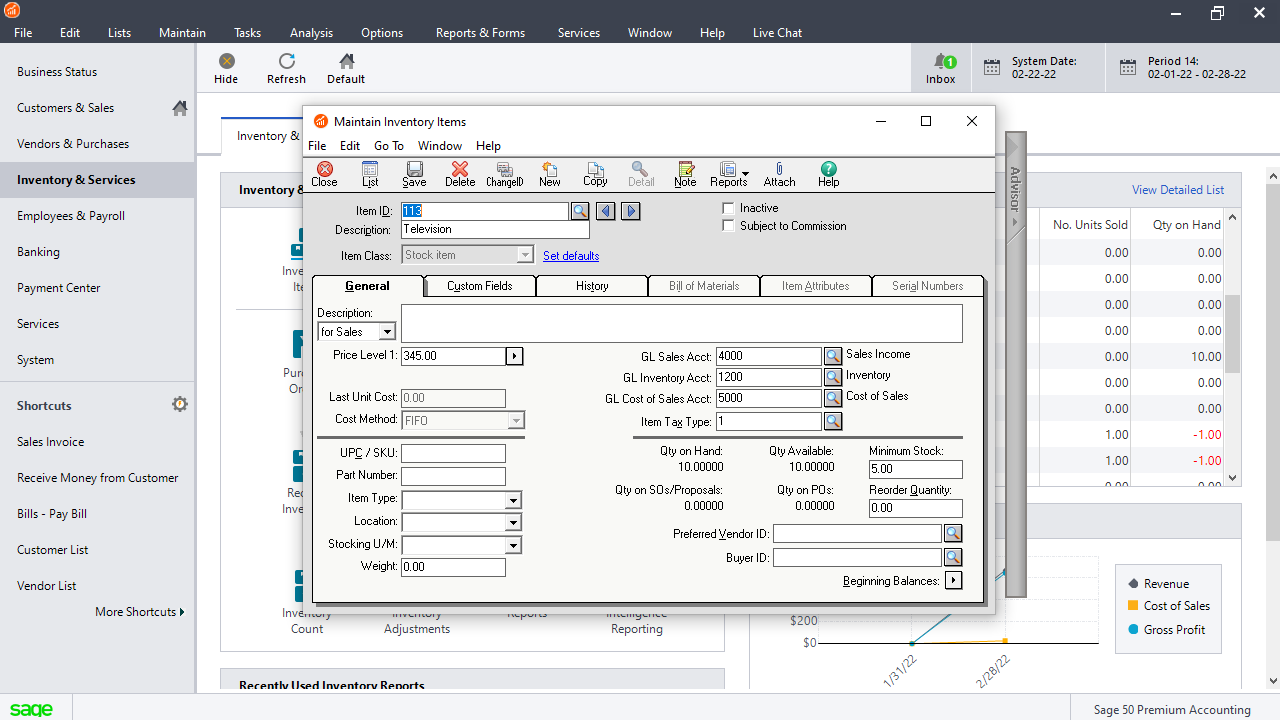Screen dimensions: 1280x720
Task: Click into the Minimum Stock field
Action: [915, 469]
